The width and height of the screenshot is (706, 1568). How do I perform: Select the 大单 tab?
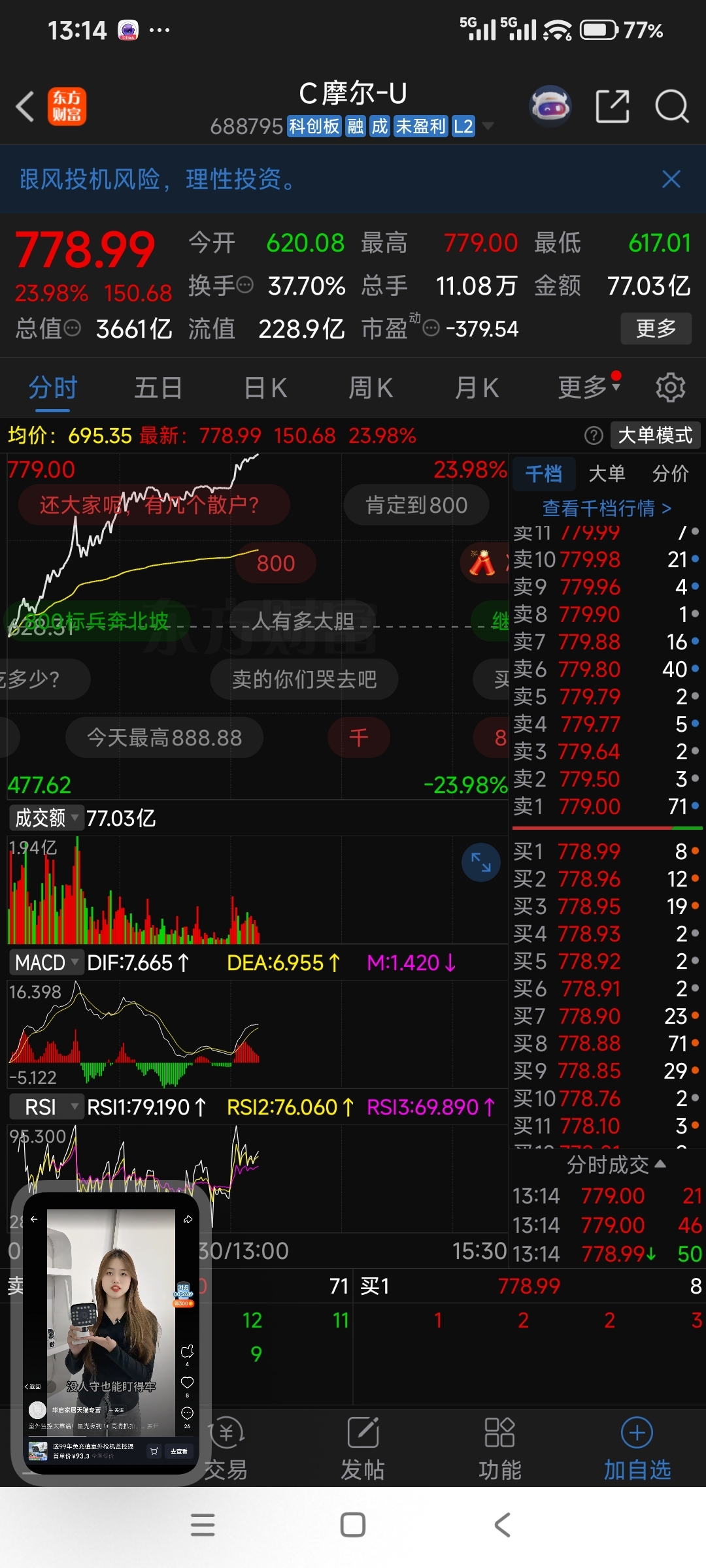[607, 473]
